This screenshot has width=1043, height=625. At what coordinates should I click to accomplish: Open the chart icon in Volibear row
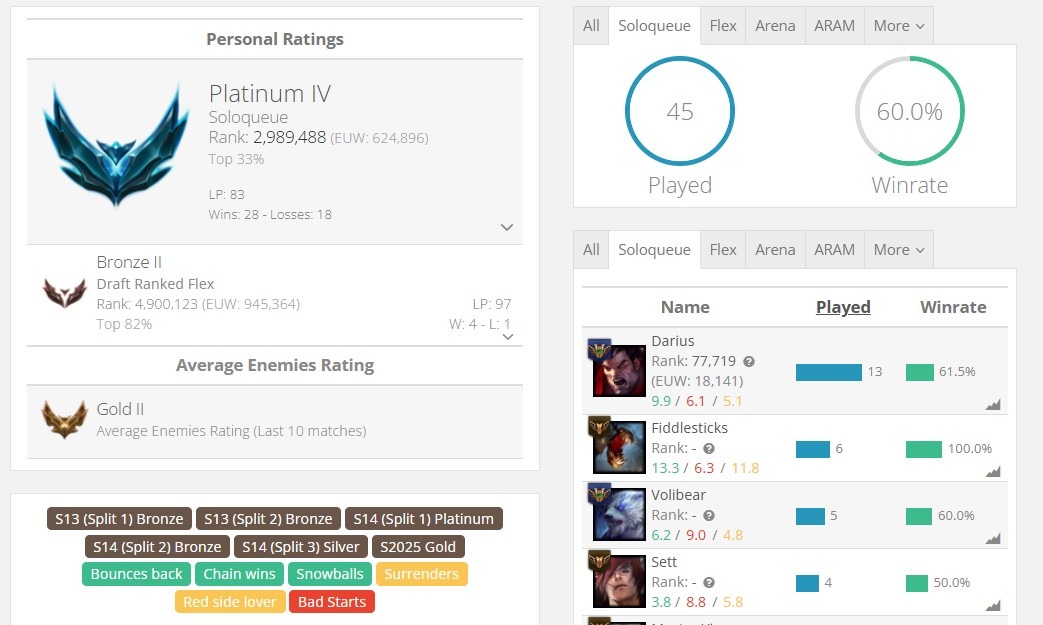(993, 539)
